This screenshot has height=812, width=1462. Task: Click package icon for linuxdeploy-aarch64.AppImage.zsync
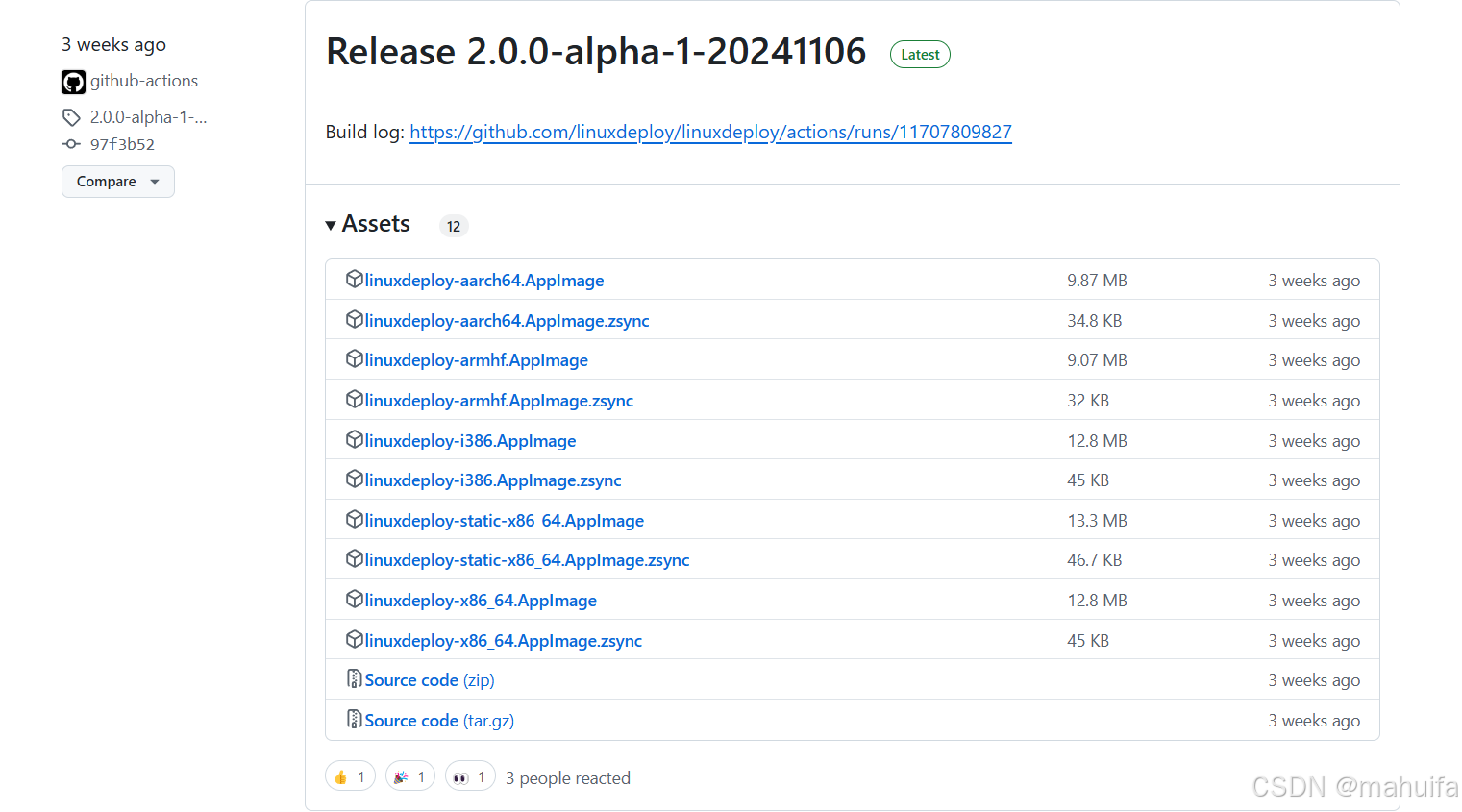(355, 320)
